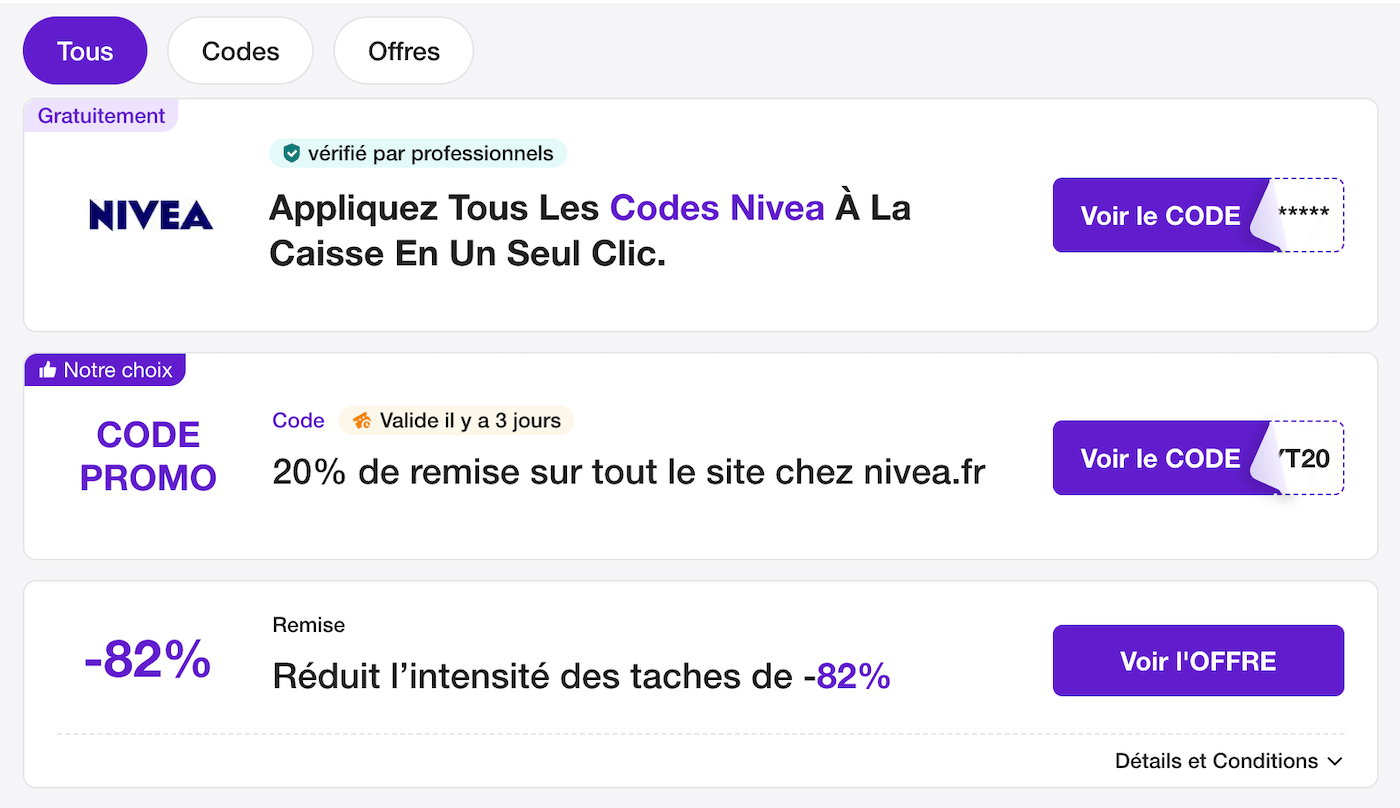Click the chevron beside Détails et Conditions
This screenshot has height=808, width=1400.
[1336, 761]
